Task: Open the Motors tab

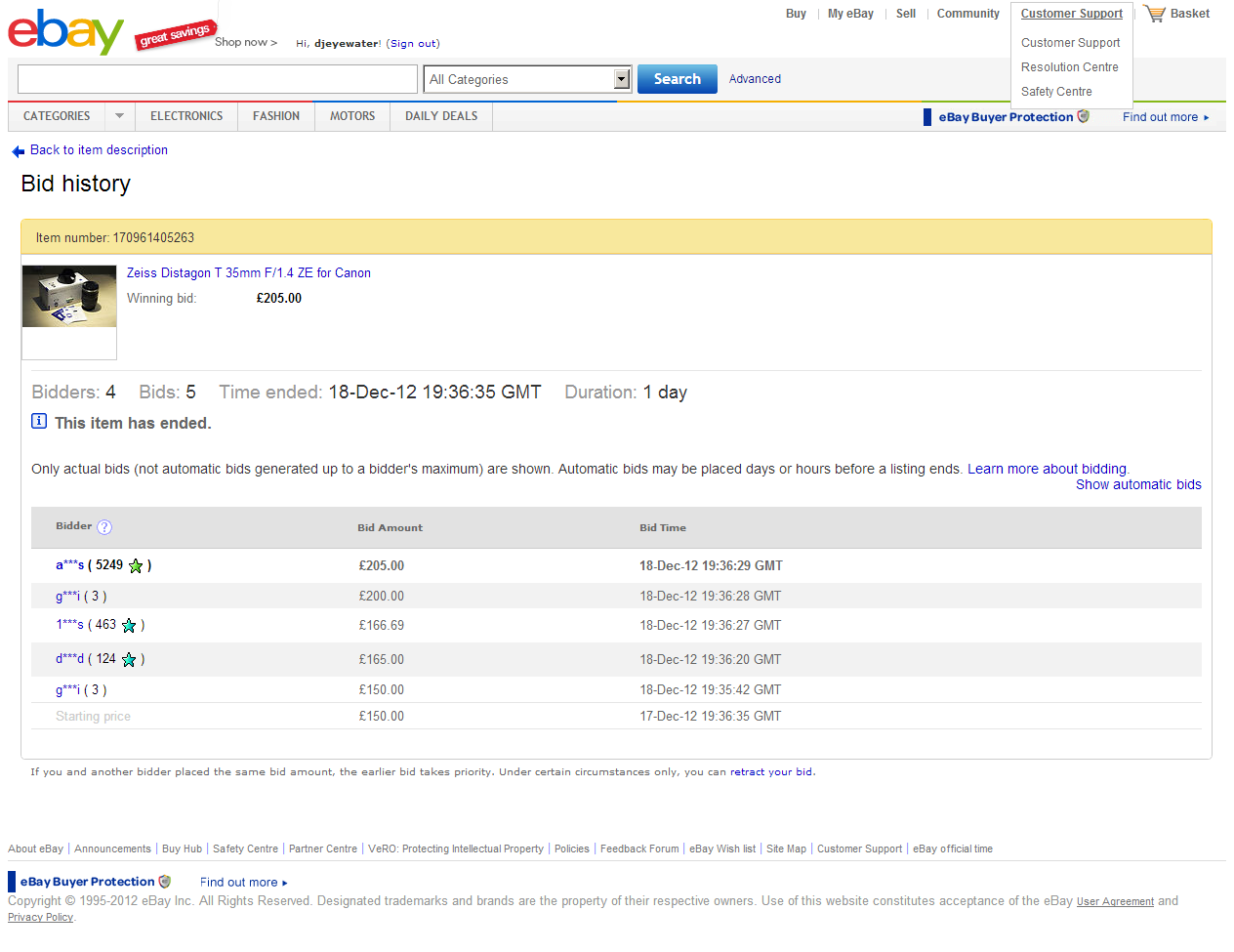Action: pyautogui.click(x=352, y=116)
